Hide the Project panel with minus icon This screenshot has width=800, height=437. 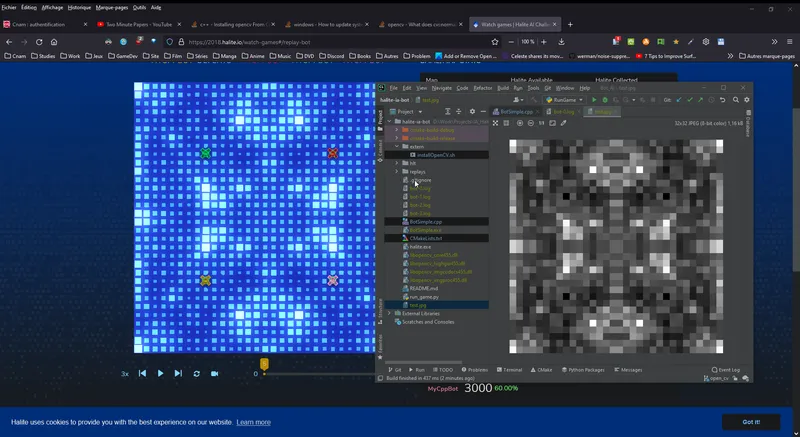(483, 112)
